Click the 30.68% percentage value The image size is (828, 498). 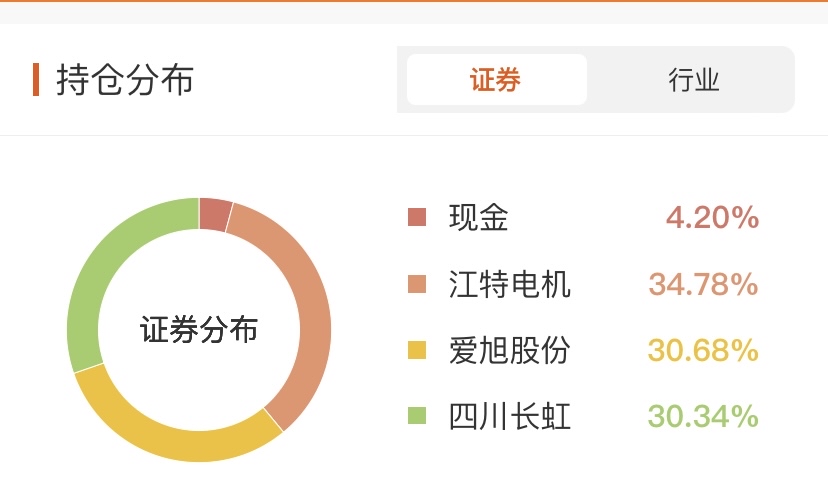703,350
